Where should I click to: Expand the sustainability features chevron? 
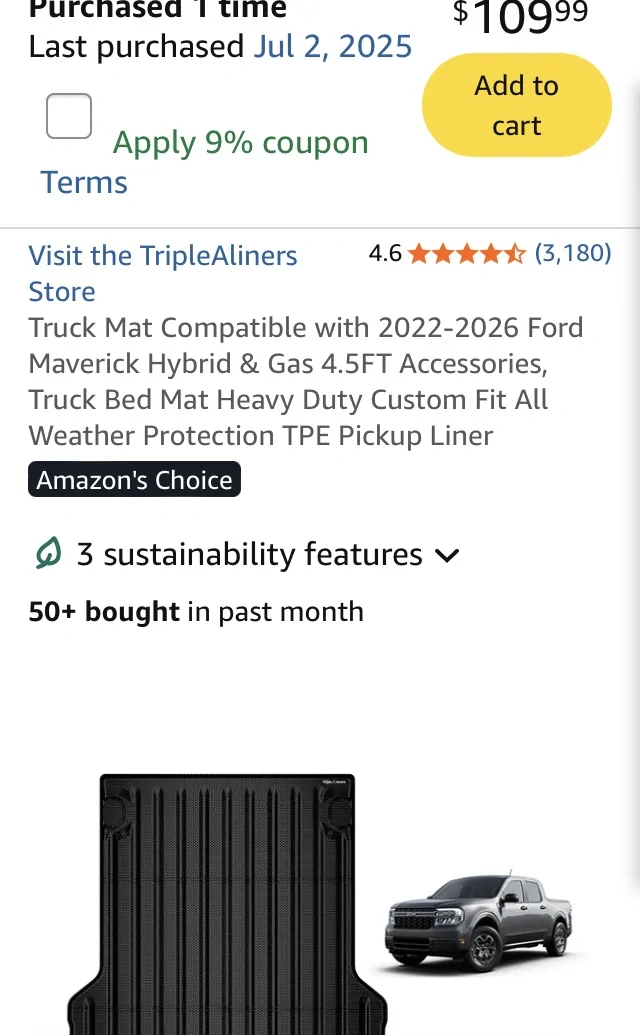(447, 556)
